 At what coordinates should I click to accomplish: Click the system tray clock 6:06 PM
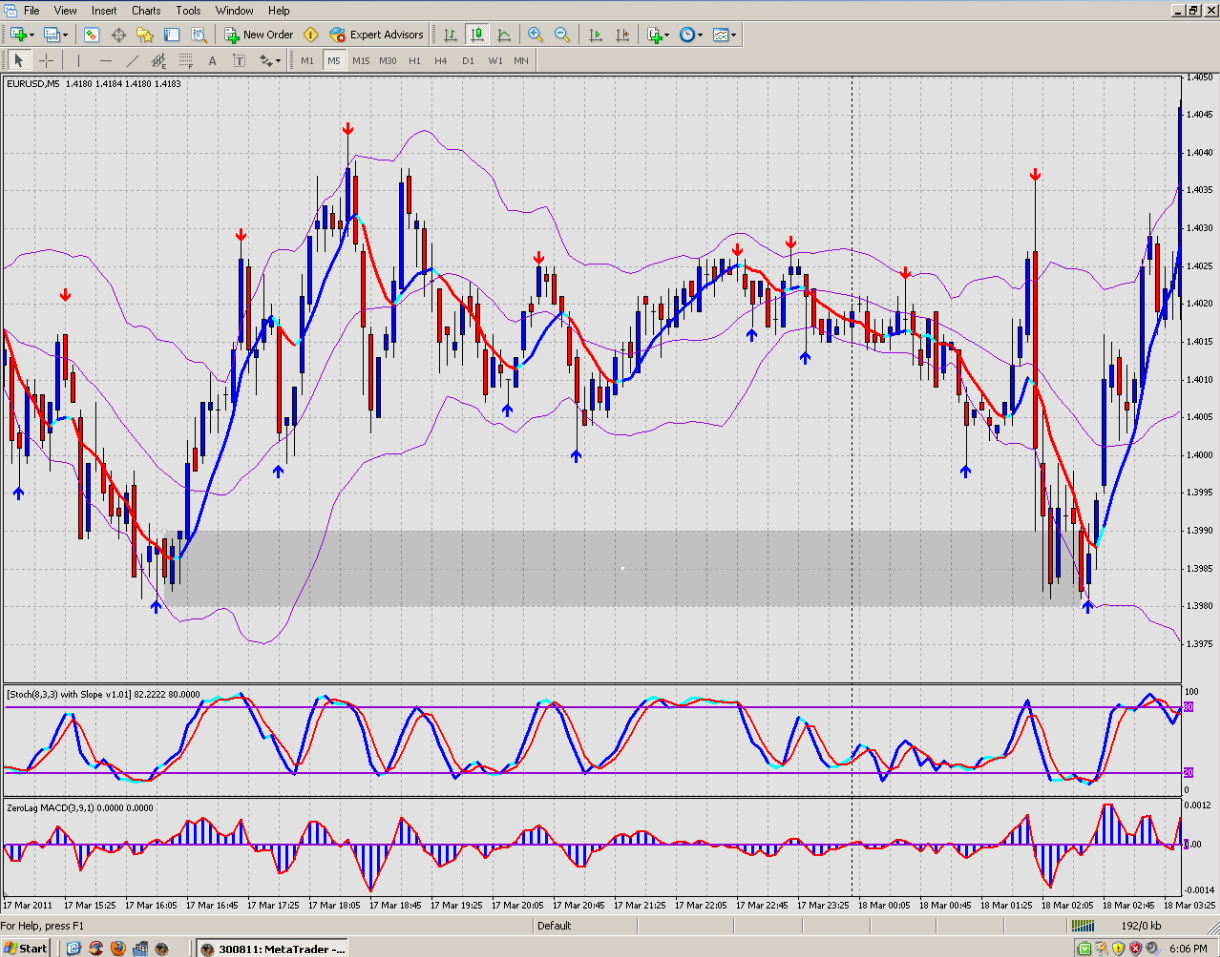(x=1187, y=947)
